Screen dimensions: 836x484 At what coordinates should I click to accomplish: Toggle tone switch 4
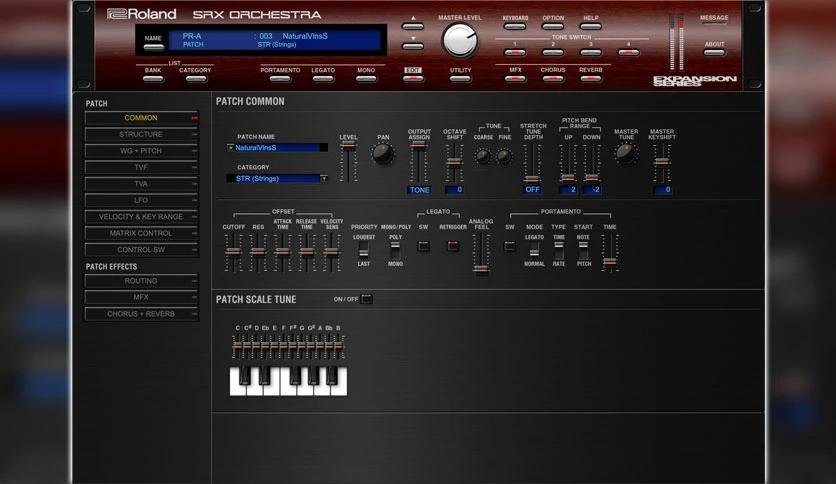click(628, 52)
